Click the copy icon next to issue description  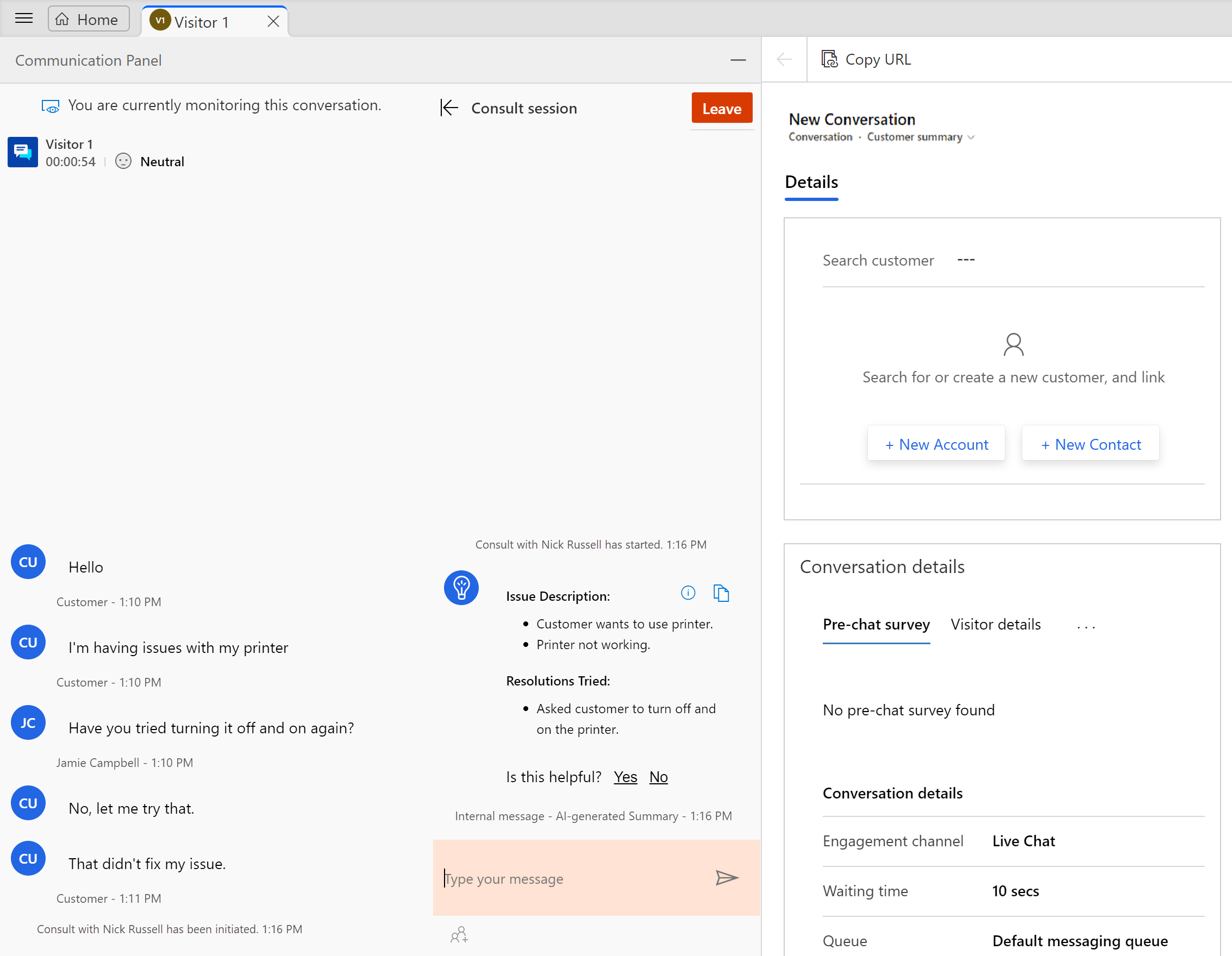722,592
